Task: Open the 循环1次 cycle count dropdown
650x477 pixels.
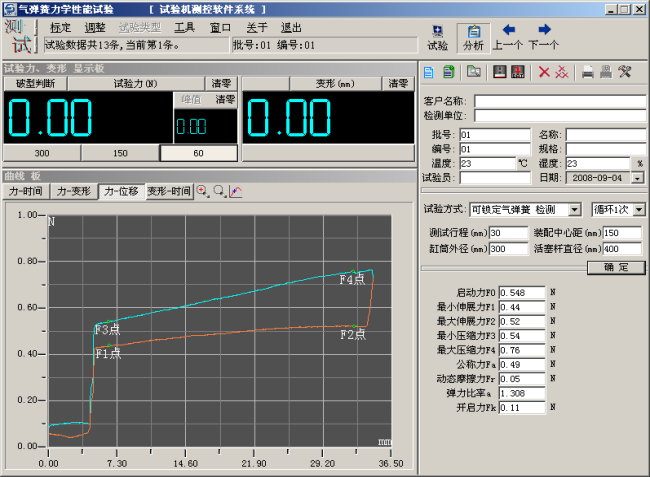Action: pos(639,210)
